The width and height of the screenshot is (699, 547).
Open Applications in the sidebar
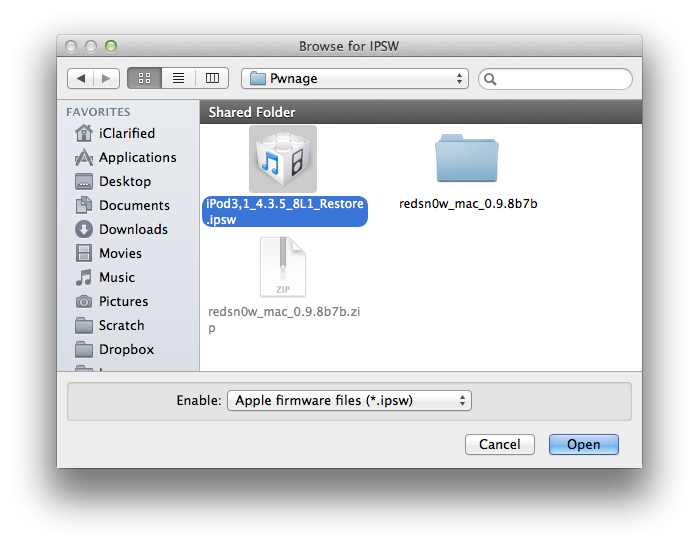pos(126,157)
